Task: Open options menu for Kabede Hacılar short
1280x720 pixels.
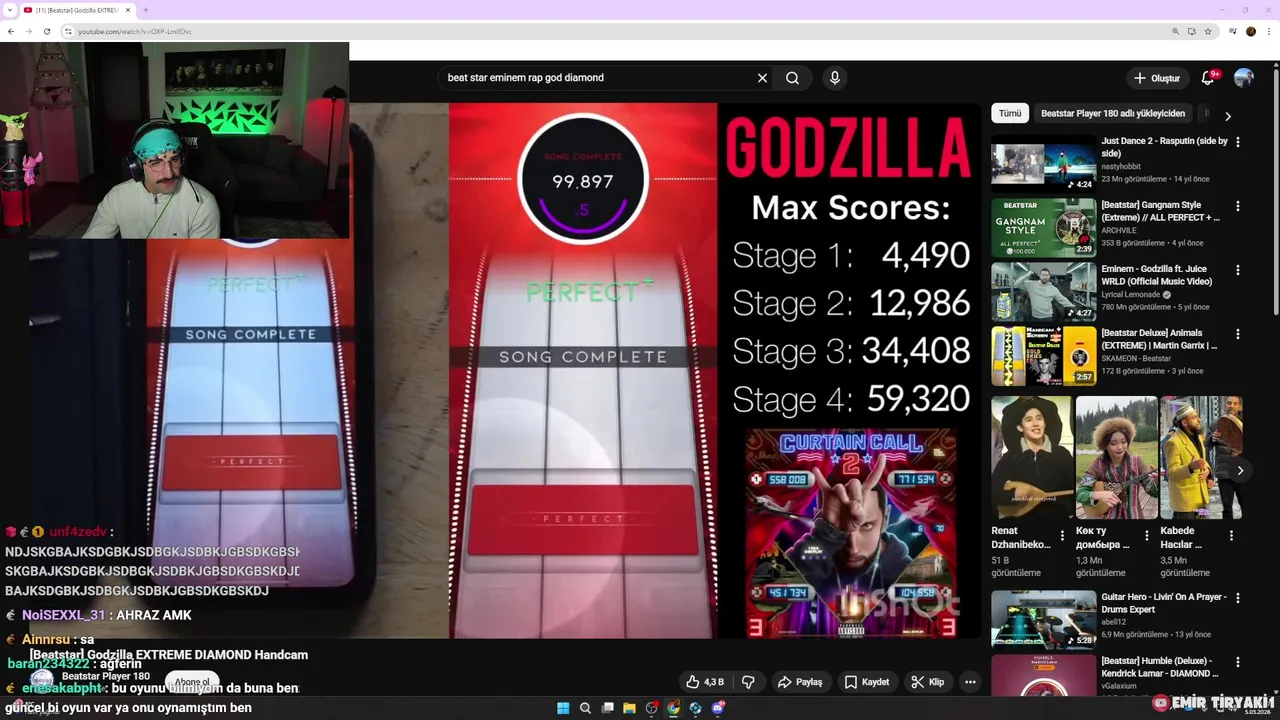Action: pos(1231,536)
